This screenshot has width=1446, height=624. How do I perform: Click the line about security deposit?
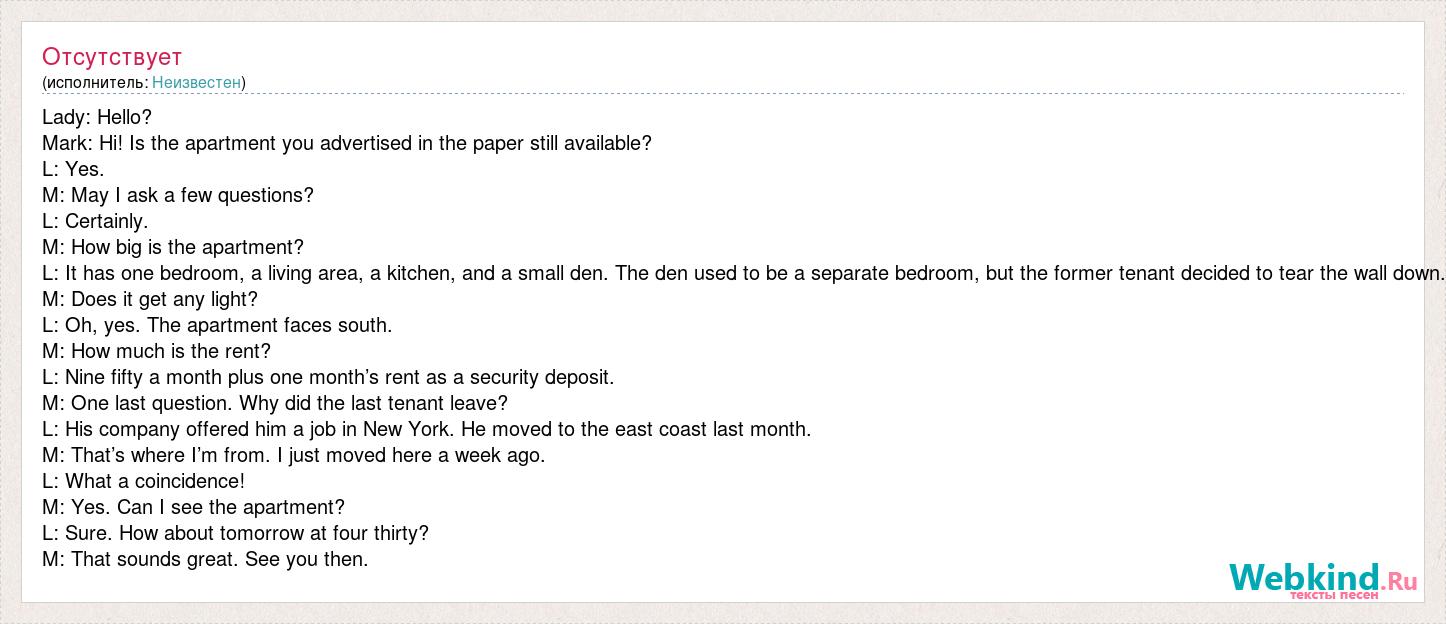pos(328,377)
